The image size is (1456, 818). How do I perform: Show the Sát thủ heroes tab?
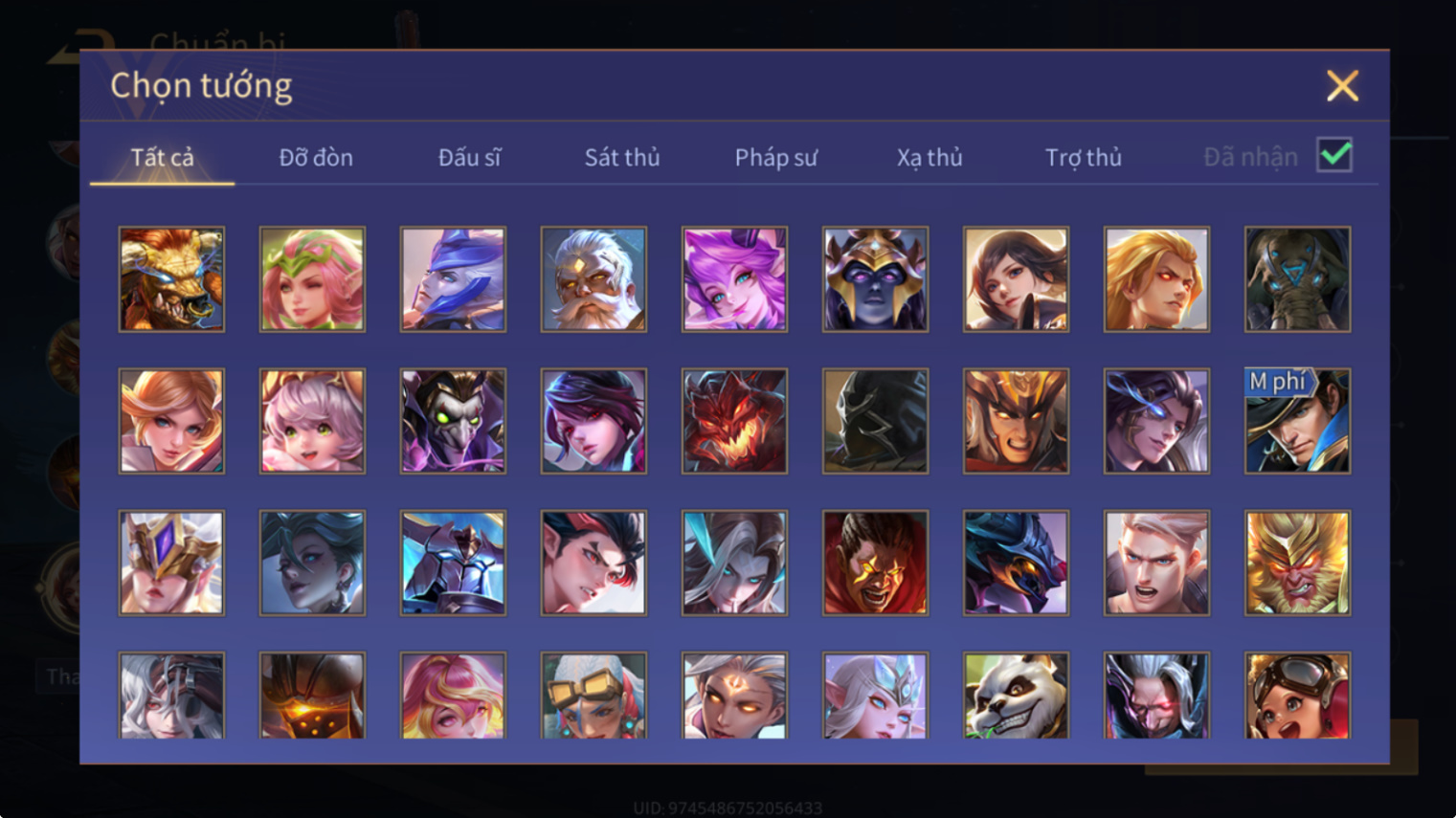coord(622,157)
